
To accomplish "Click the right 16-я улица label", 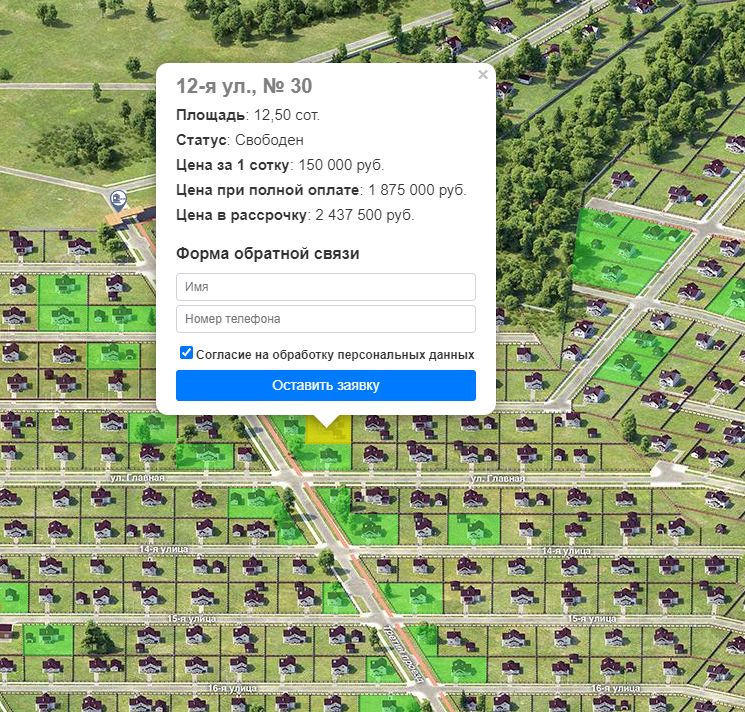I will [616, 688].
